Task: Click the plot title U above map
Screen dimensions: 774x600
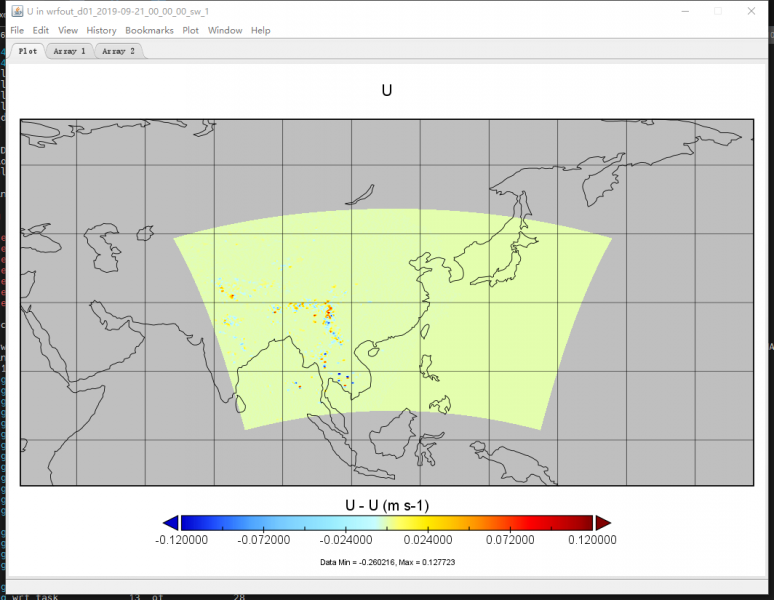Action: (386, 91)
